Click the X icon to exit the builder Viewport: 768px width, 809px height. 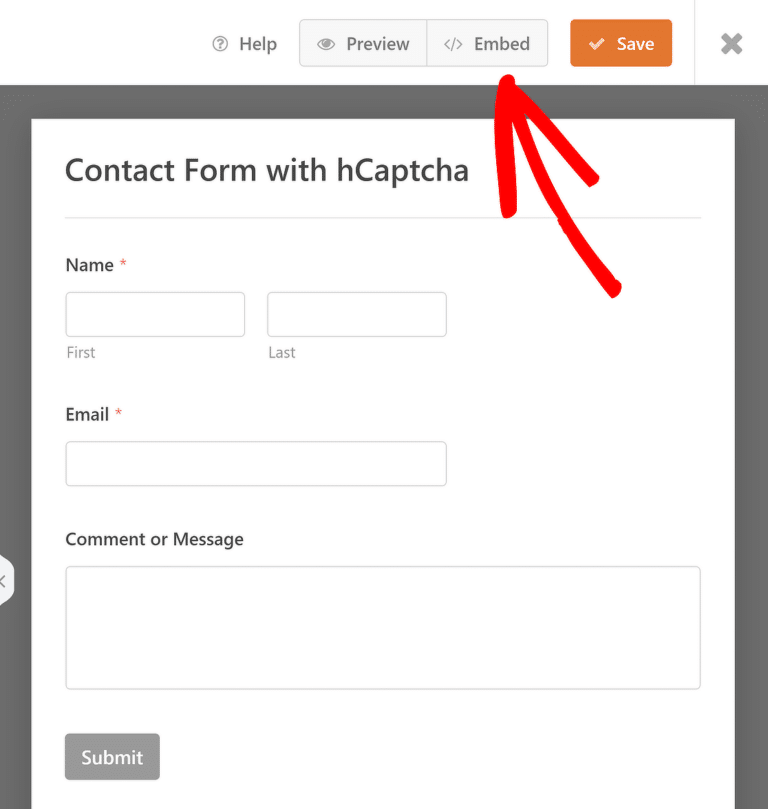pyautogui.click(x=731, y=43)
